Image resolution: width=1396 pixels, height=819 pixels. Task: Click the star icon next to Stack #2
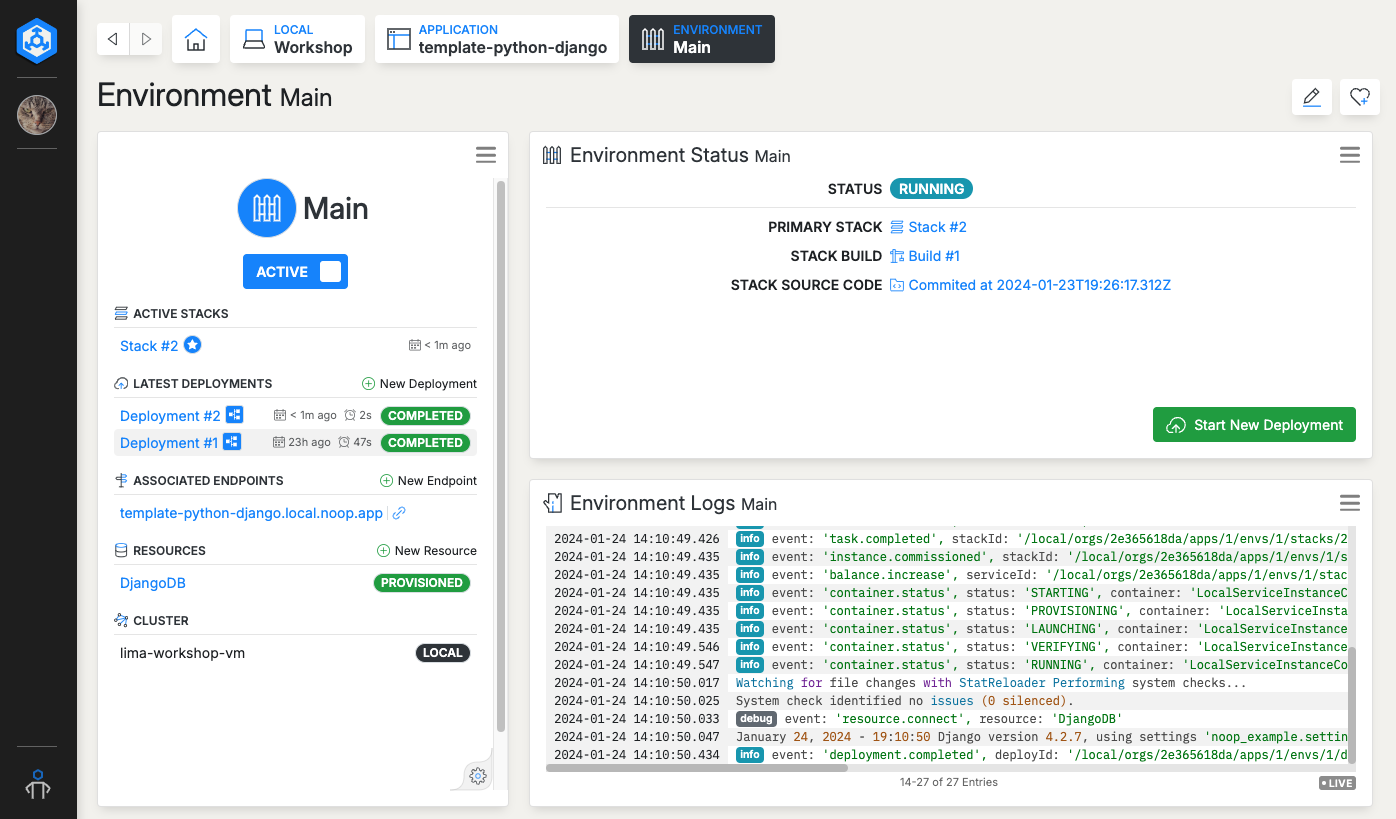[190, 345]
